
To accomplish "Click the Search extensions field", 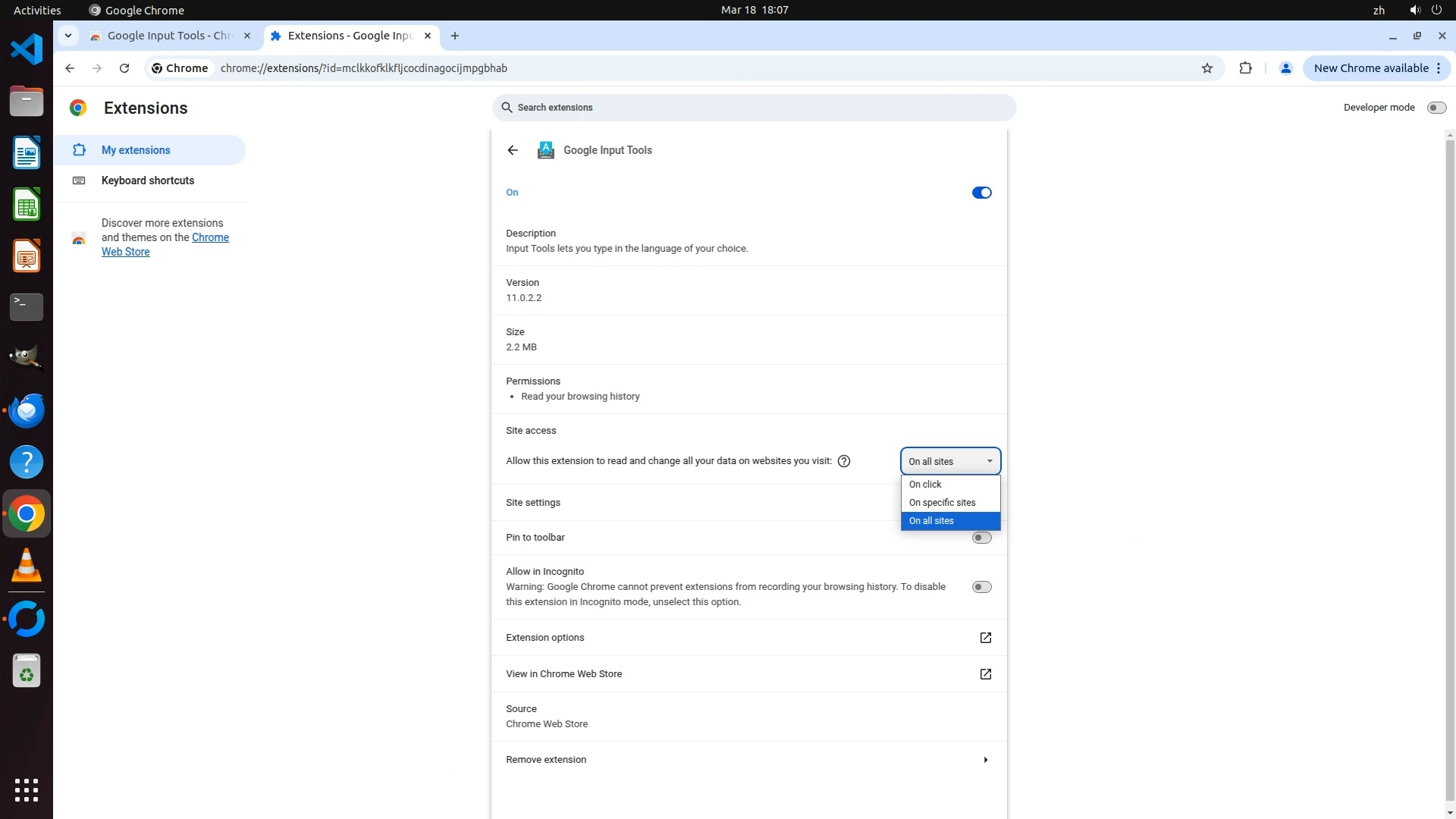I will [754, 108].
